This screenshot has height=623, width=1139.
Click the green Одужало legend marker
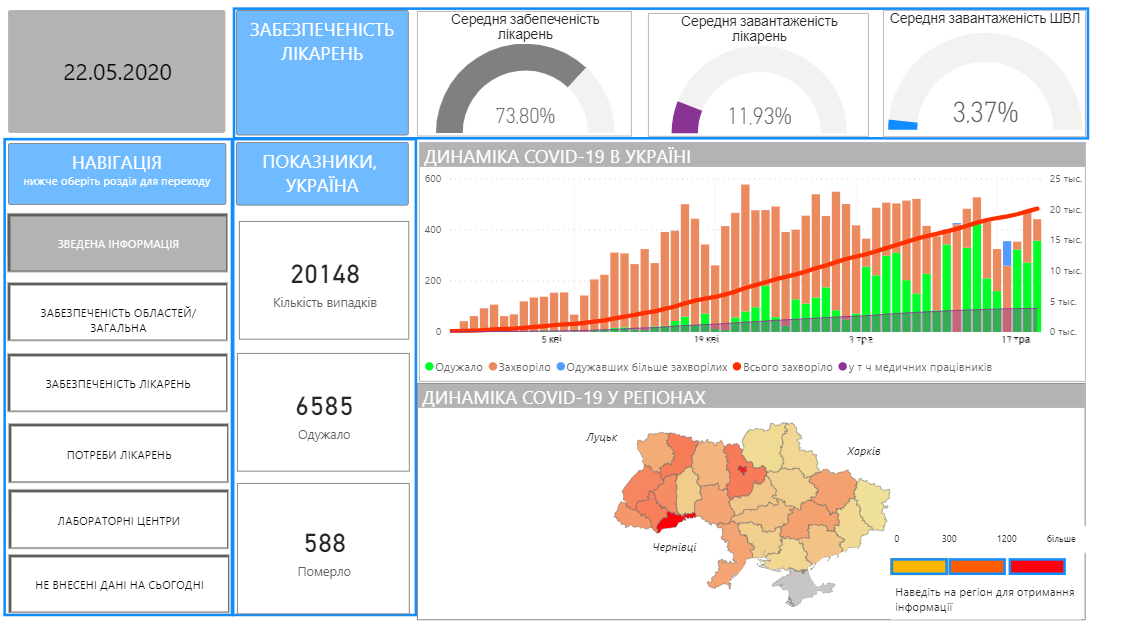(x=430, y=367)
